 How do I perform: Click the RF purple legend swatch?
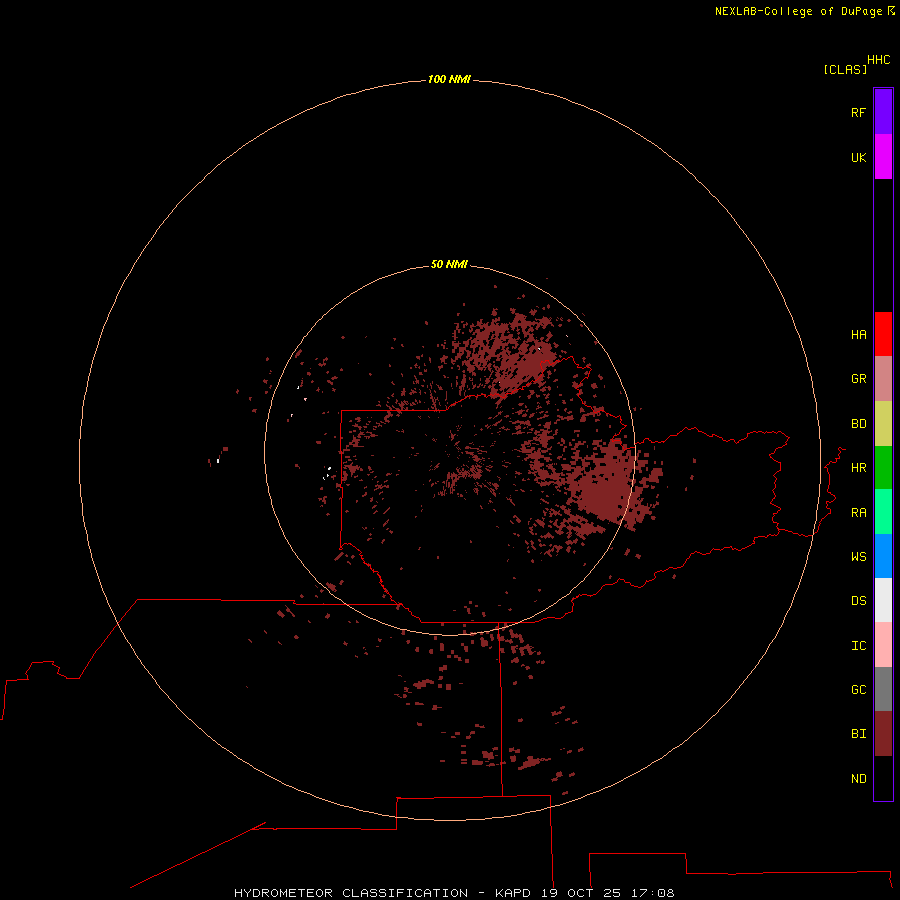pos(883,112)
